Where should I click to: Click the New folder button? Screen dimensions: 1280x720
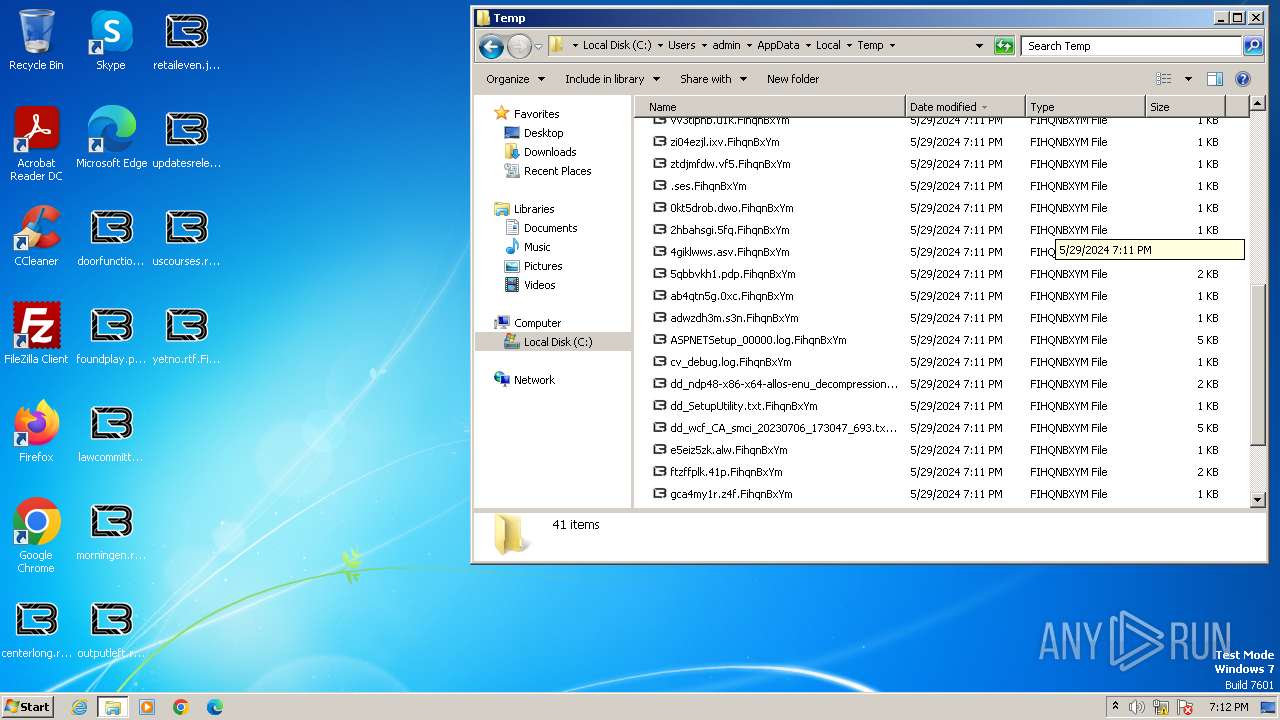click(x=793, y=79)
